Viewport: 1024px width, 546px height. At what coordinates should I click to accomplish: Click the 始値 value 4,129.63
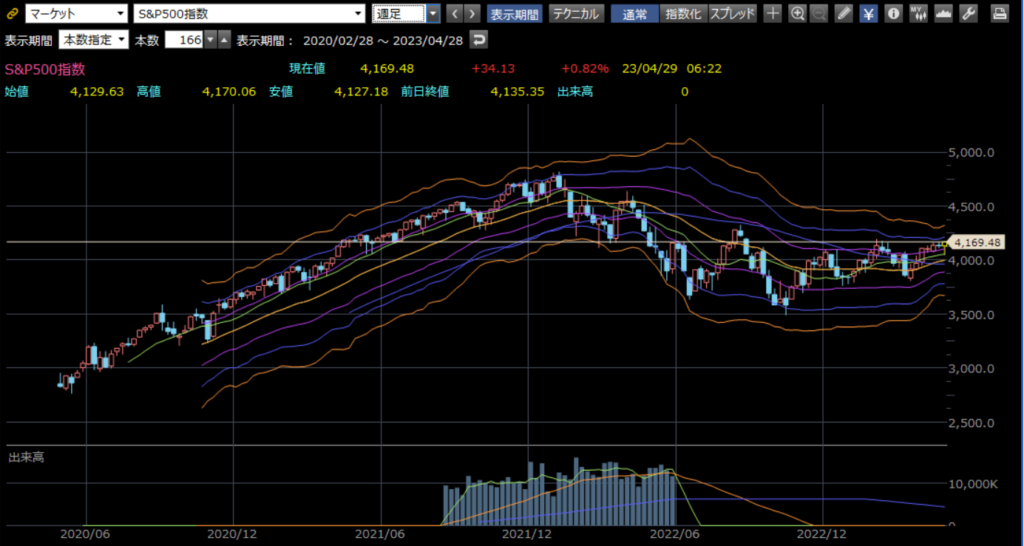tap(97, 91)
